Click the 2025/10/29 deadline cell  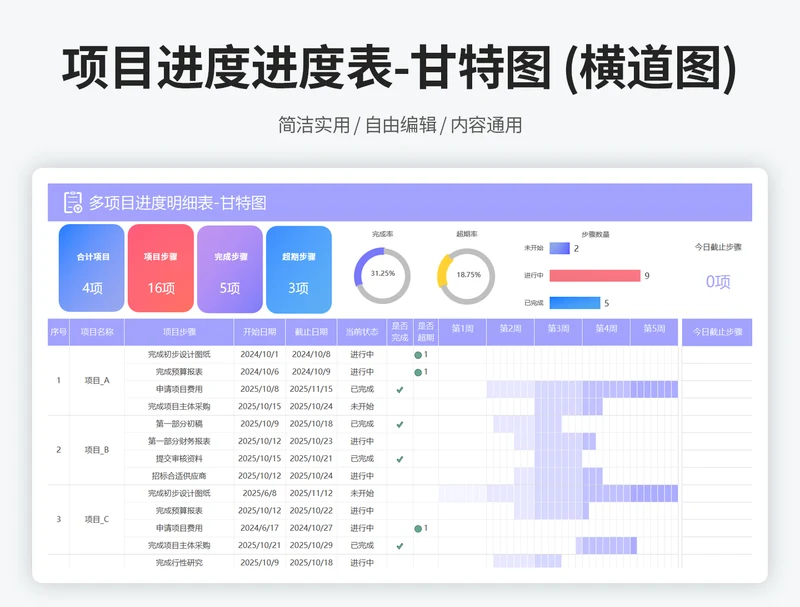point(311,545)
